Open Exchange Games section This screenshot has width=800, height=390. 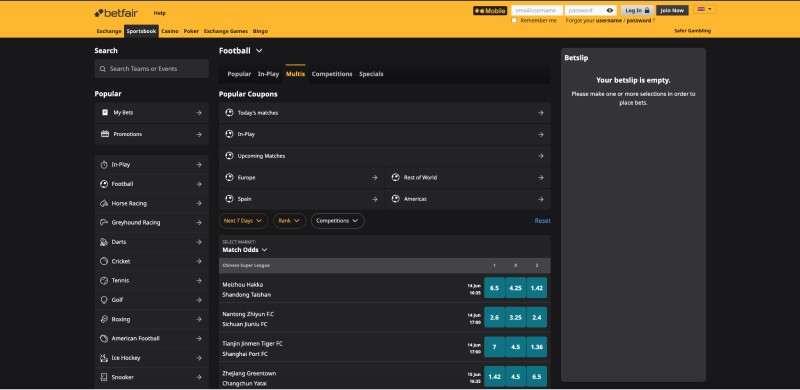pyautogui.click(x=226, y=31)
